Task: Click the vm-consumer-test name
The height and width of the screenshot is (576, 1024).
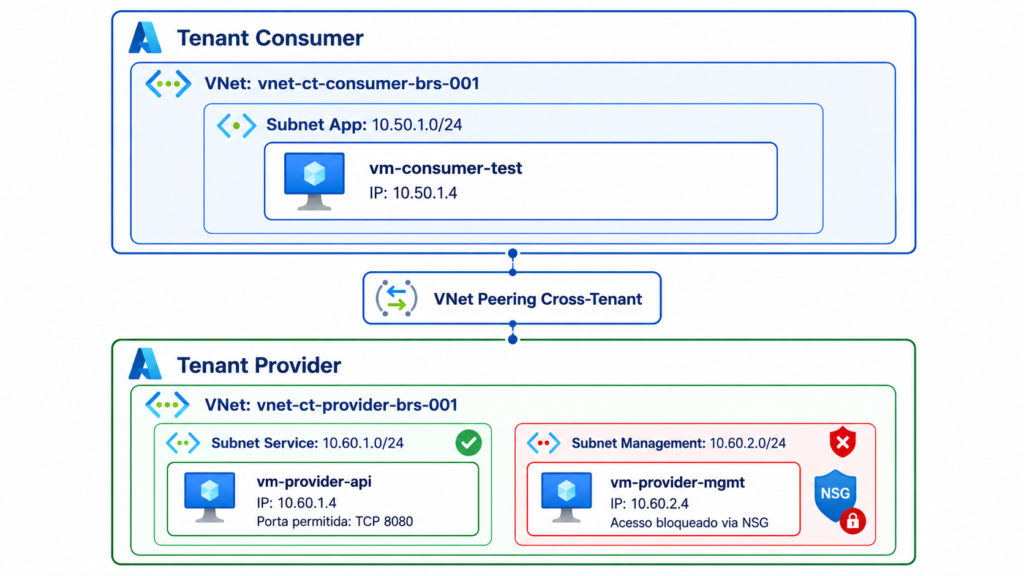Action: (445, 168)
